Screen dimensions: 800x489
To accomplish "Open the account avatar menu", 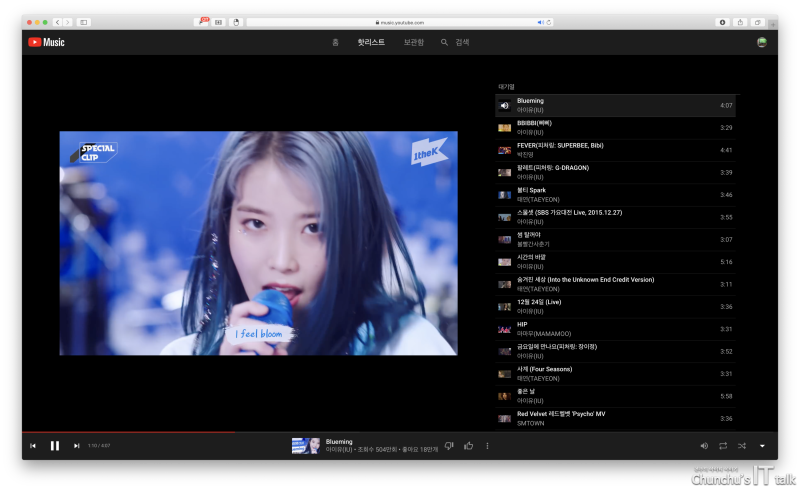I will [762, 42].
